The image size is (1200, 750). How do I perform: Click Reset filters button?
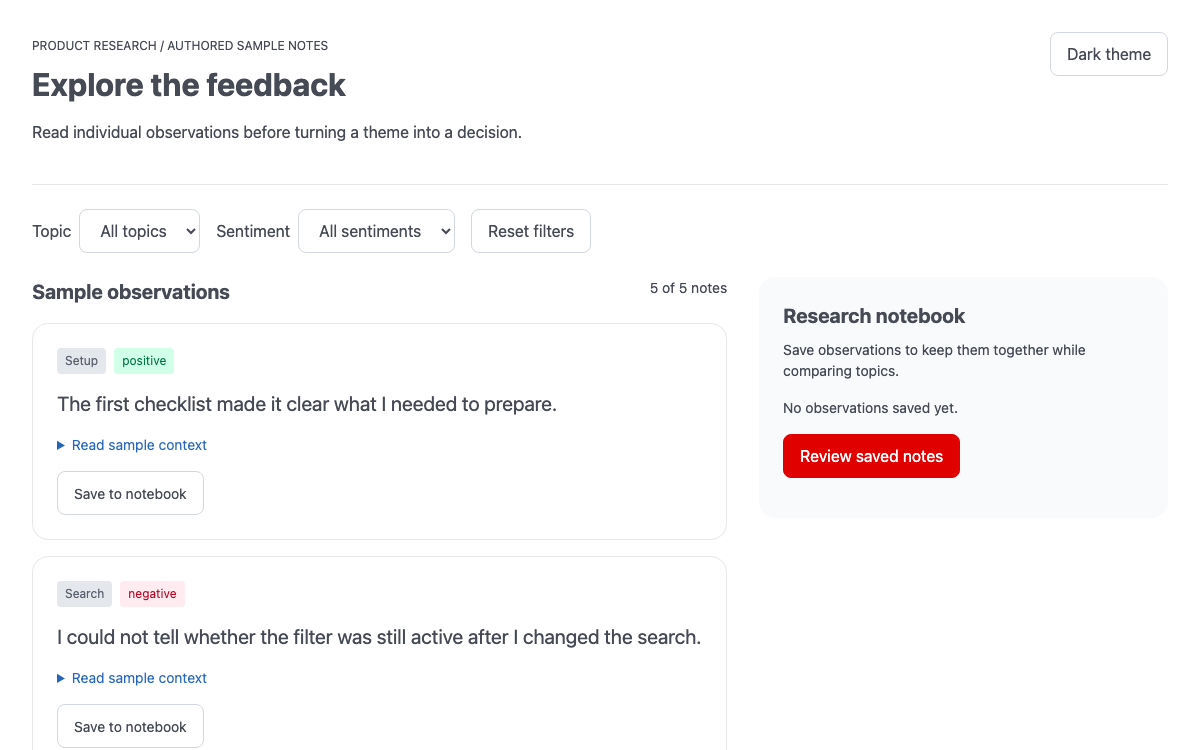531,231
